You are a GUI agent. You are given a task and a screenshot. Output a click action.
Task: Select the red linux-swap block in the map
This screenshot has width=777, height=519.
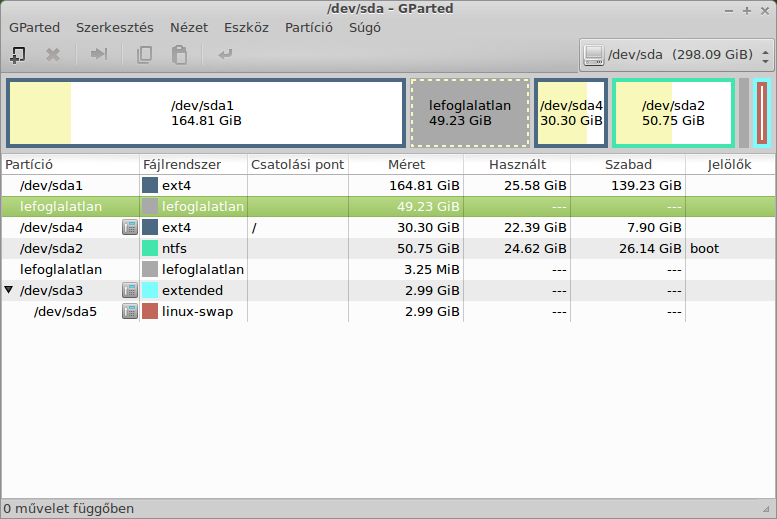(x=762, y=113)
